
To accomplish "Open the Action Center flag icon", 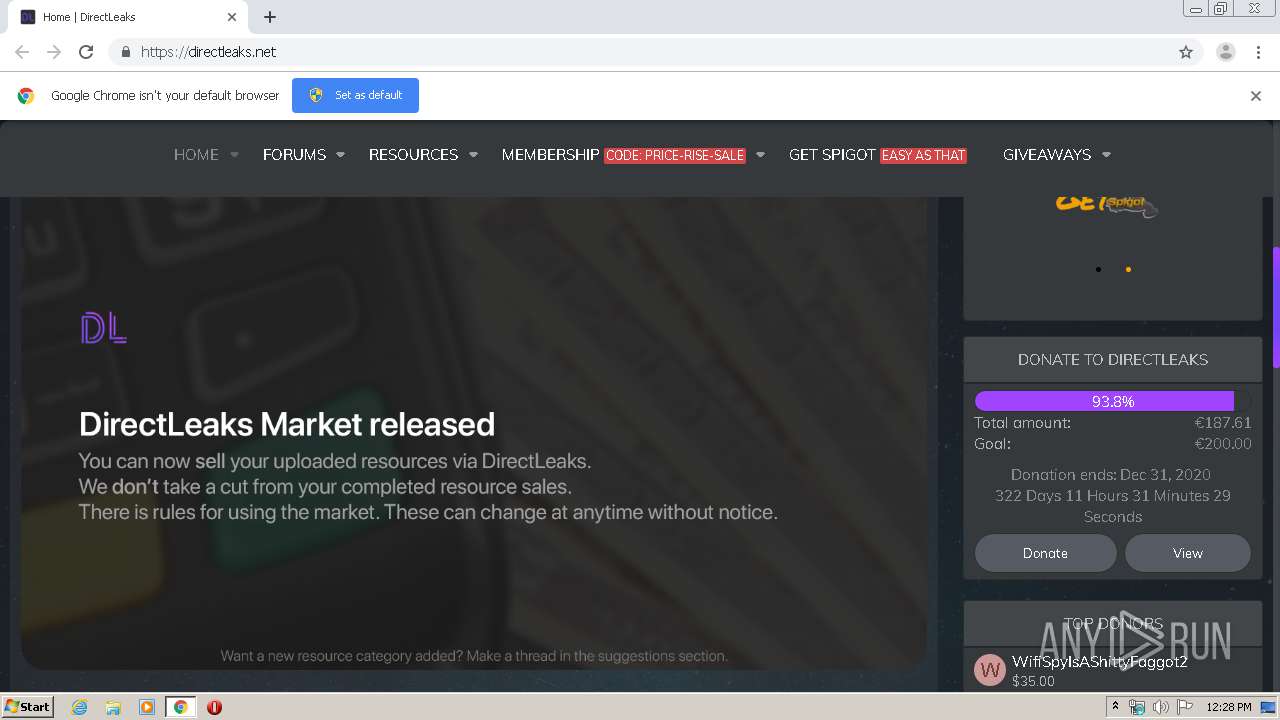I will point(1185,707).
